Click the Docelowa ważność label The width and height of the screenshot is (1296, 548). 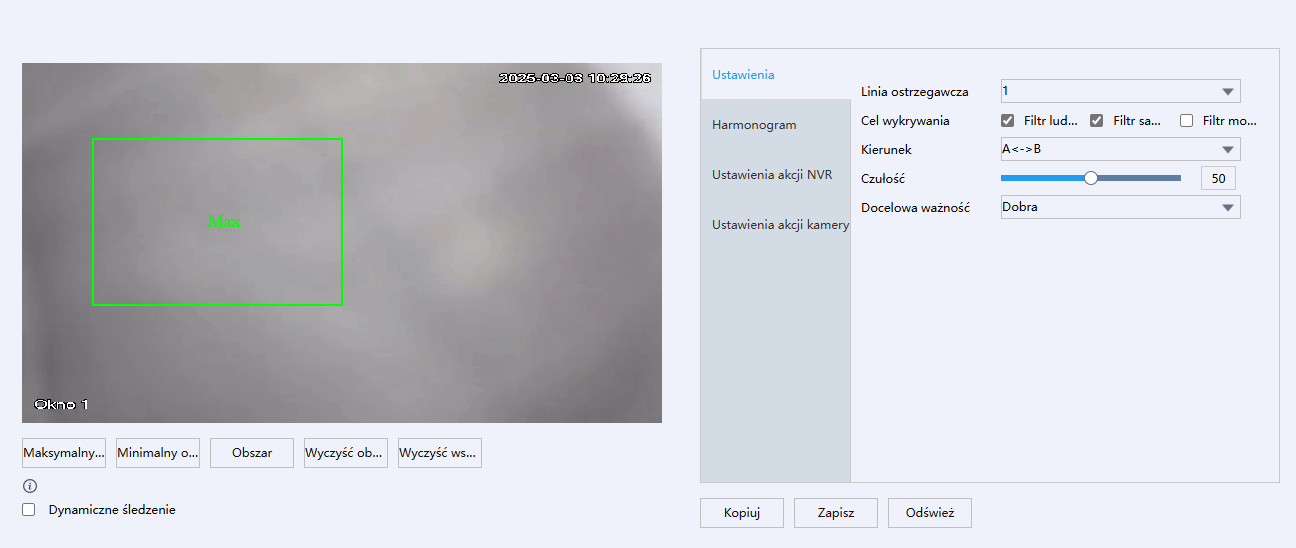[x=915, y=208]
